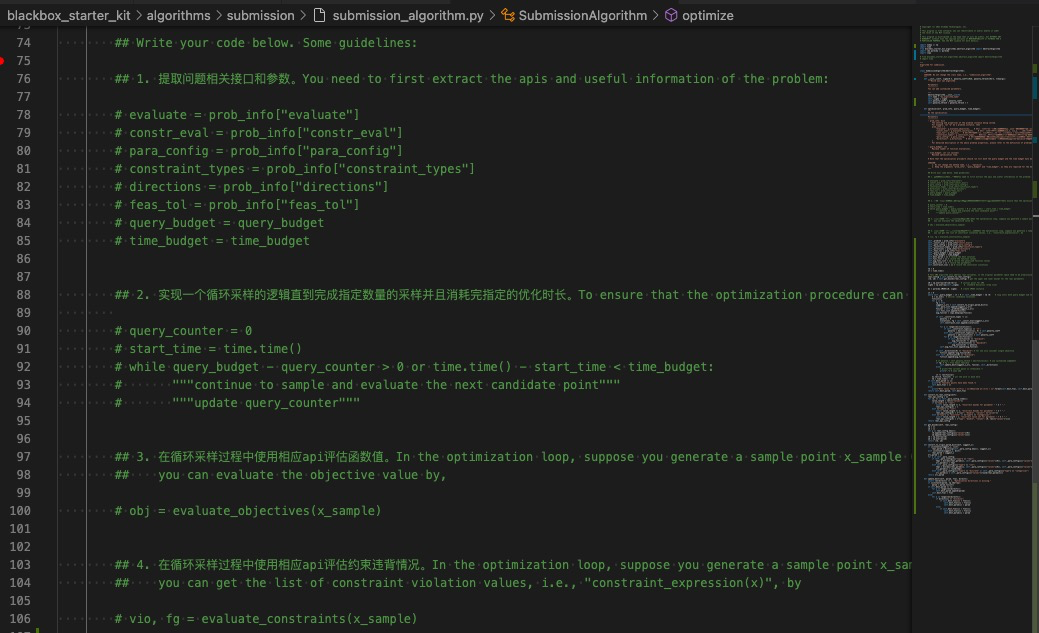Click the optimize breadcrumb label
This screenshot has height=633, width=1039.
point(708,16)
